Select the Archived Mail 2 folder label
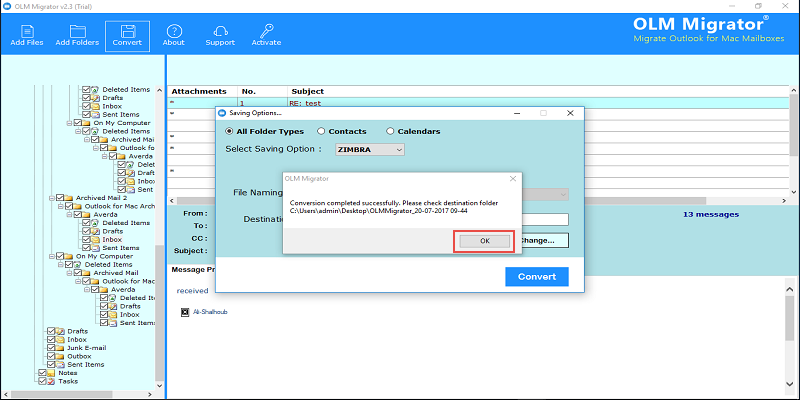Image resolution: width=800 pixels, height=400 pixels. coord(101,198)
